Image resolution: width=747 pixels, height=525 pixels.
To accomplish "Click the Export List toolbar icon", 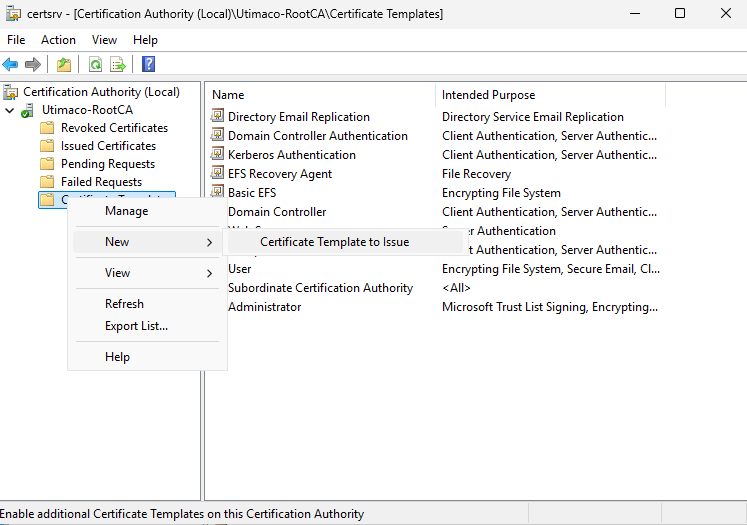I will pyautogui.click(x=118, y=65).
